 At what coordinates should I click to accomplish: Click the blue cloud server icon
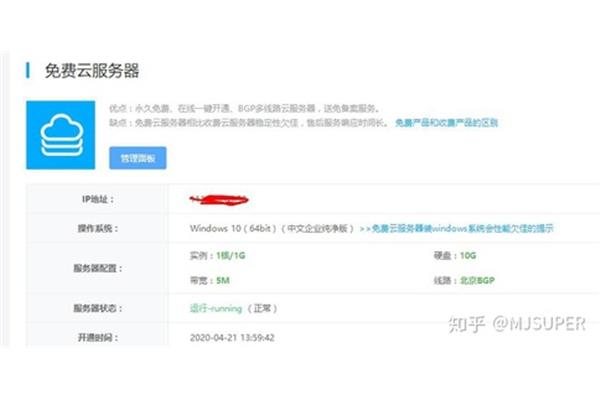[x=60, y=135]
